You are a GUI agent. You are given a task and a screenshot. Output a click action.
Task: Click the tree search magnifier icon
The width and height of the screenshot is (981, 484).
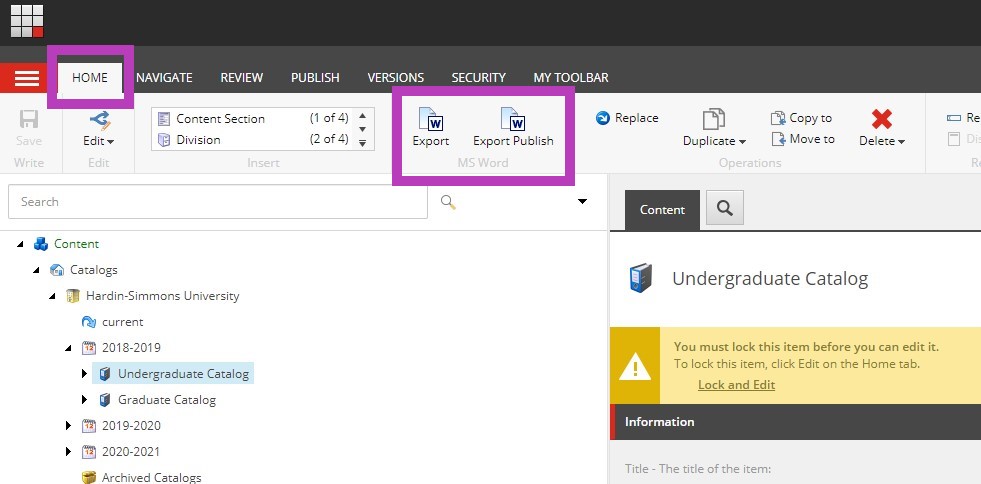[448, 201]
